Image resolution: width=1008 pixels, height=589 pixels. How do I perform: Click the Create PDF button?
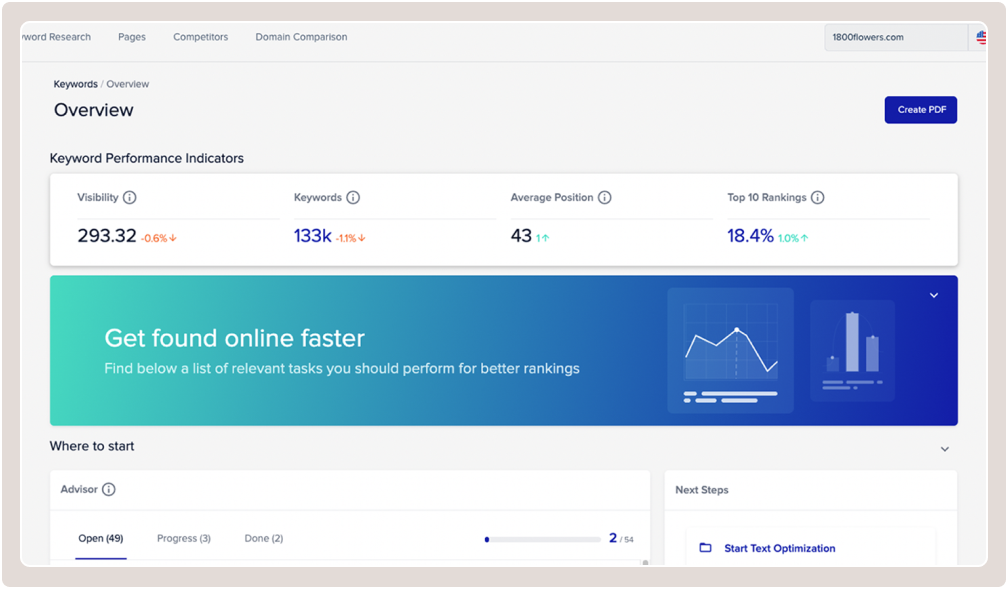point(920,110)
